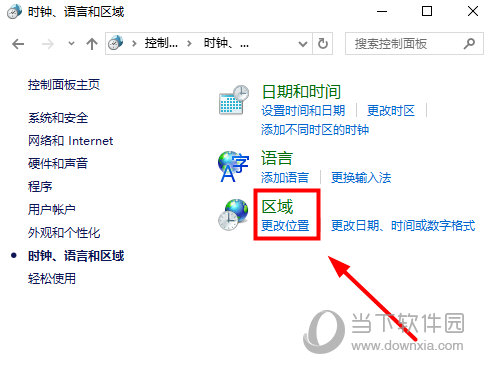Click 更改日期、时间或数字格式 link
This screenshot has height=375, width=488.
click(x=403, y=226)
